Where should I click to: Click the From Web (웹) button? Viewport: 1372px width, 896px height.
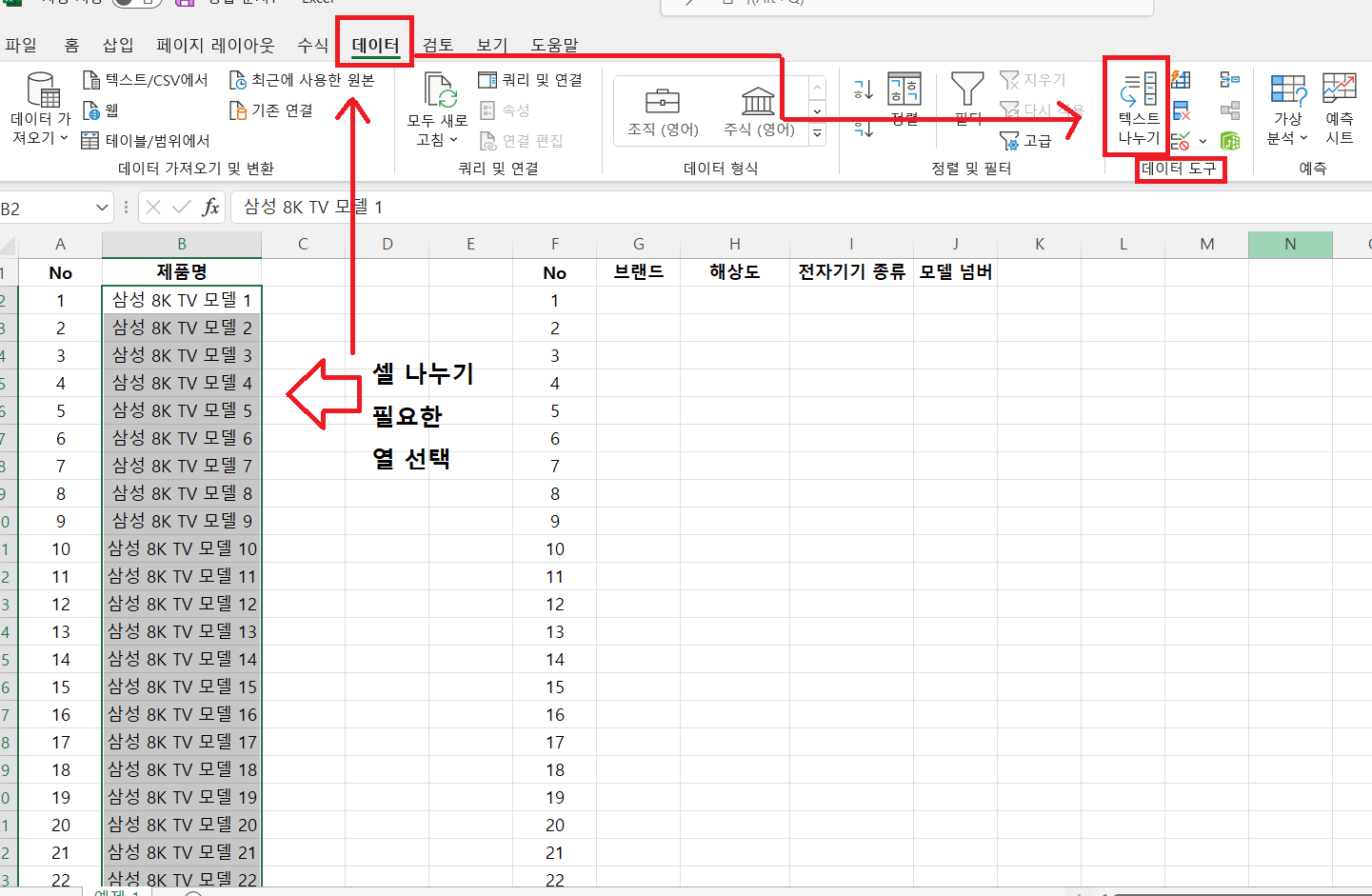(x=100, y=110)
